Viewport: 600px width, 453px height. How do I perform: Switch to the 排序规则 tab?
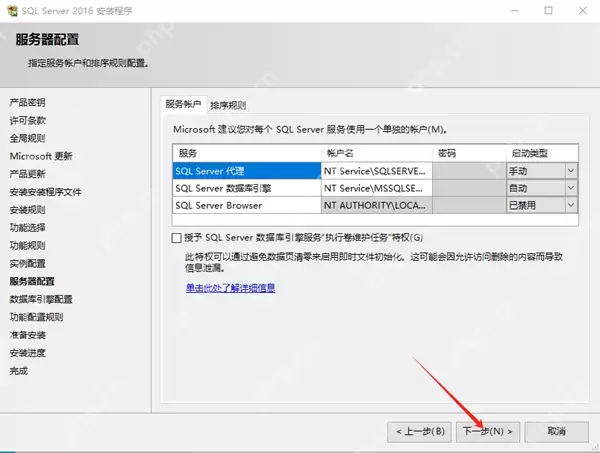point(228,105)
